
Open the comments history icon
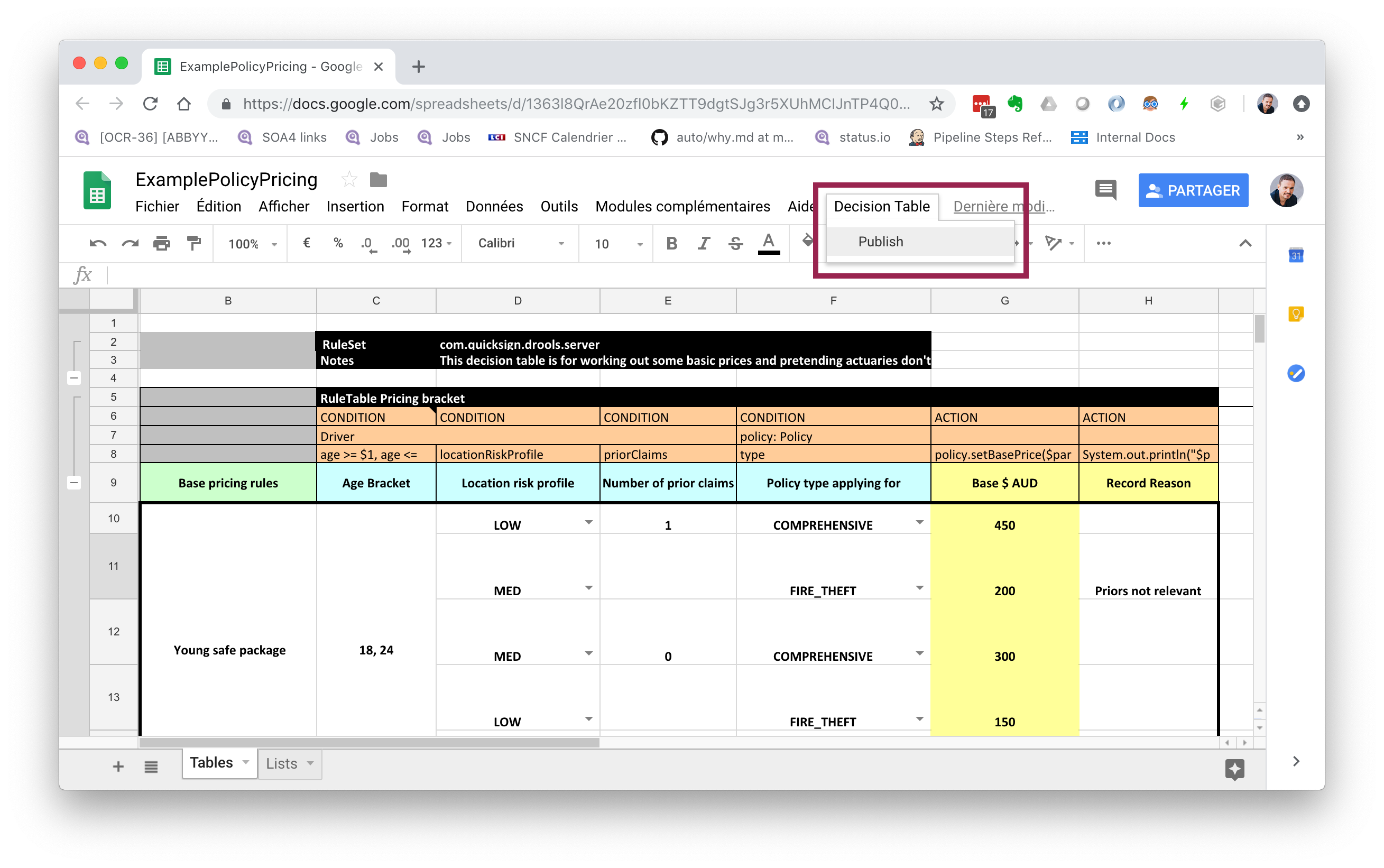[1105, 189]
